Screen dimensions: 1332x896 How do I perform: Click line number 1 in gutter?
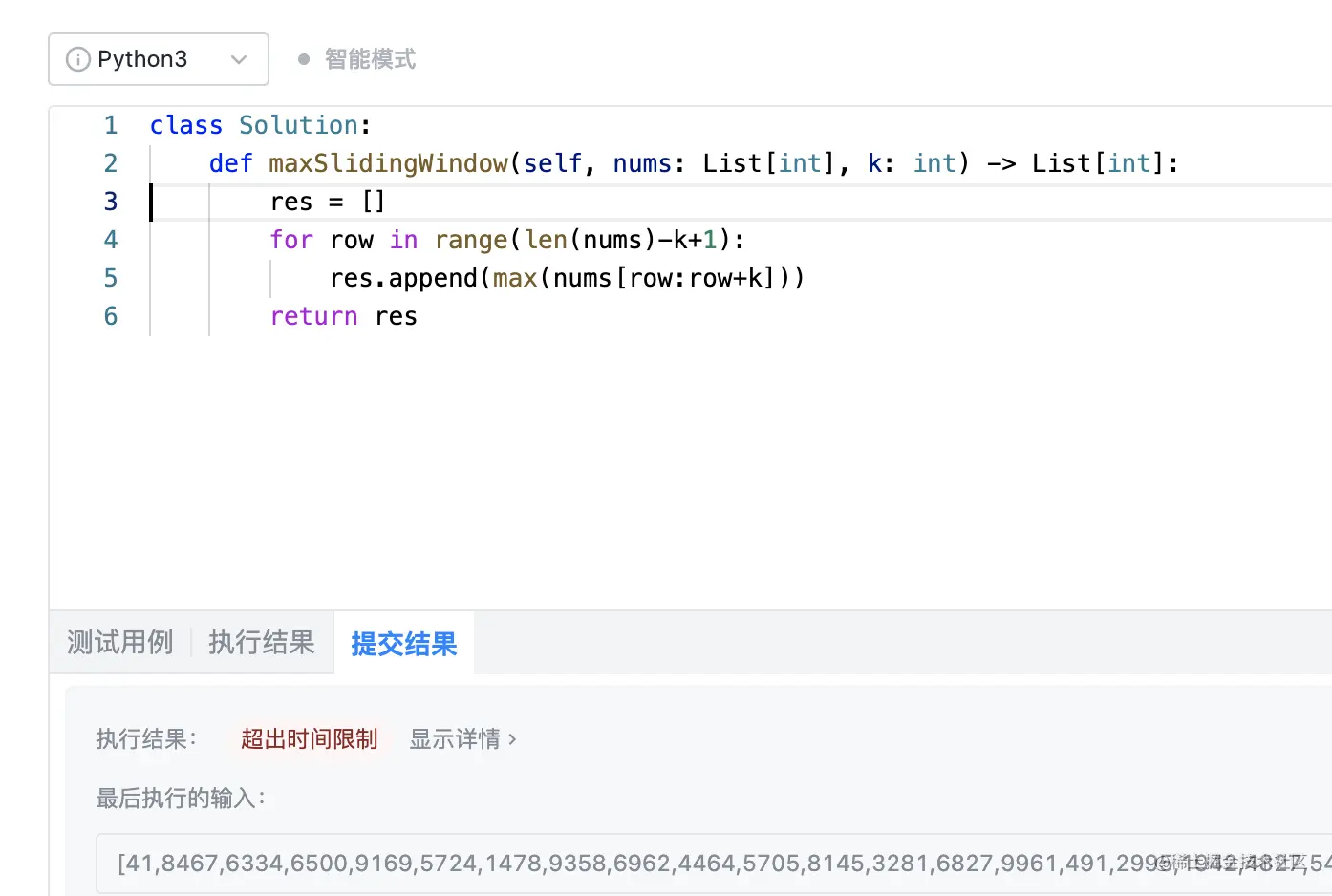point(111,125)
